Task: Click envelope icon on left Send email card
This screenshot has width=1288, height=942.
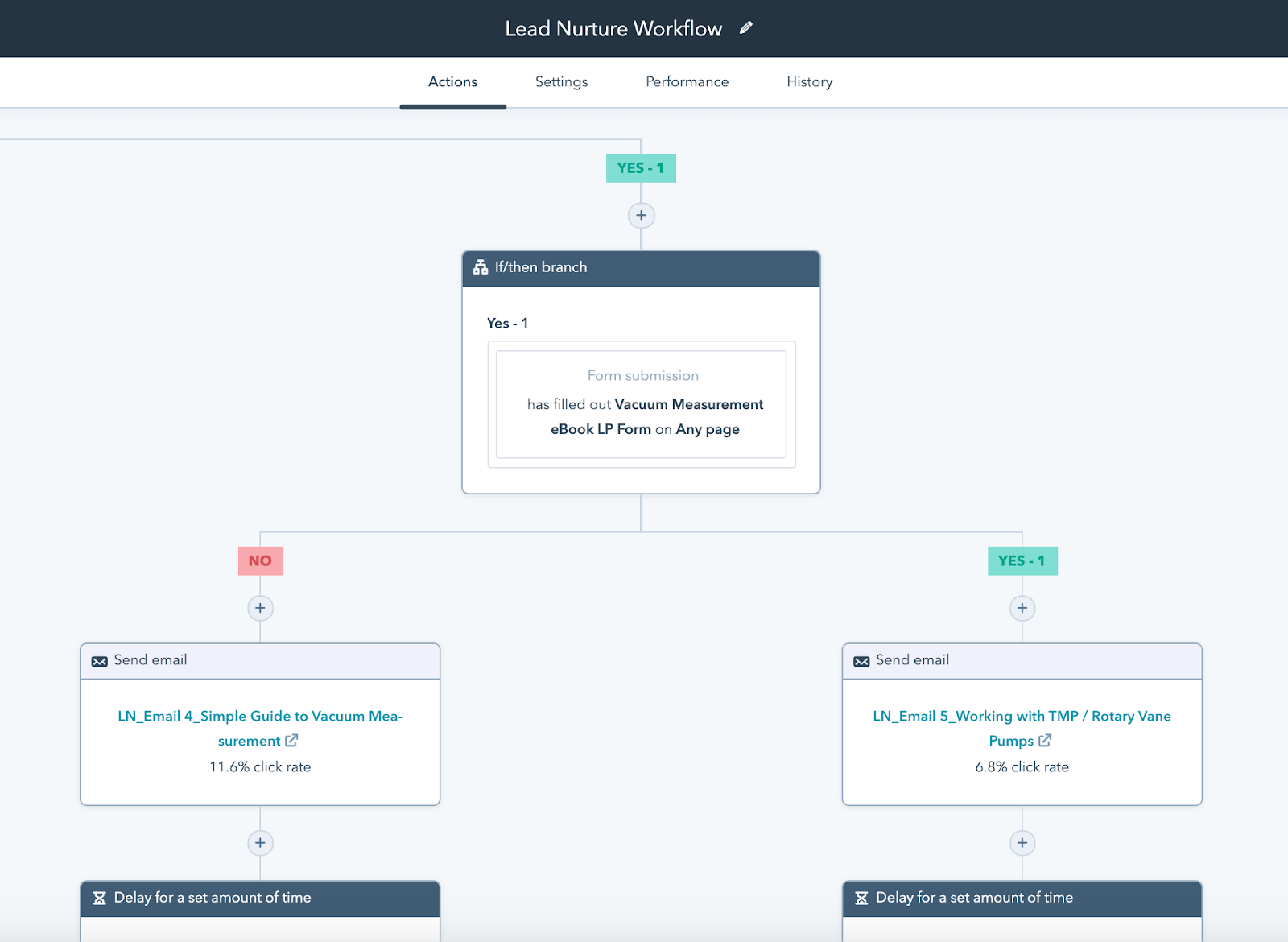Action: point(100,661)
